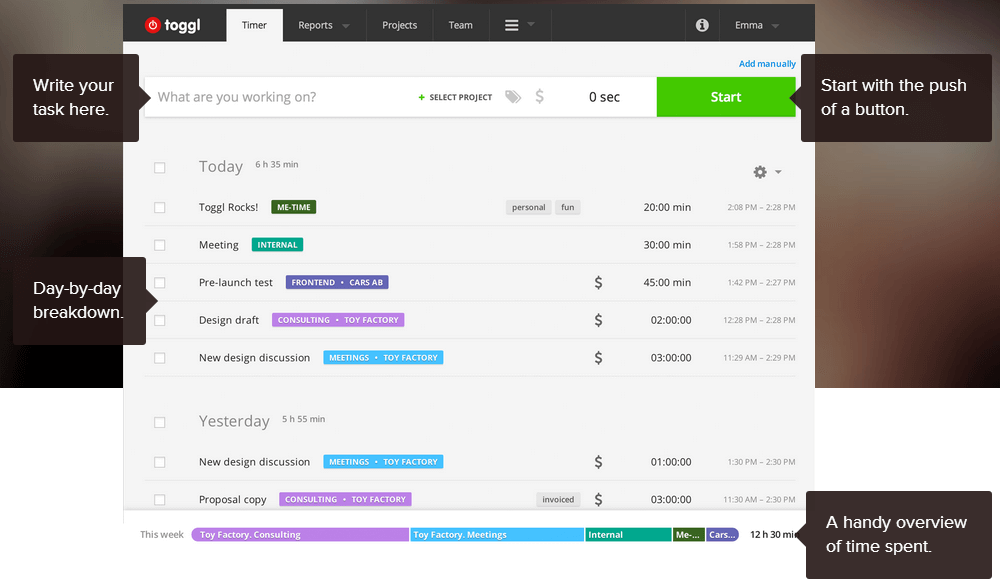This screenshot has width=1000, height=584.
Task: Expand the arrow beside the settings gear
Action: point(778,172)
